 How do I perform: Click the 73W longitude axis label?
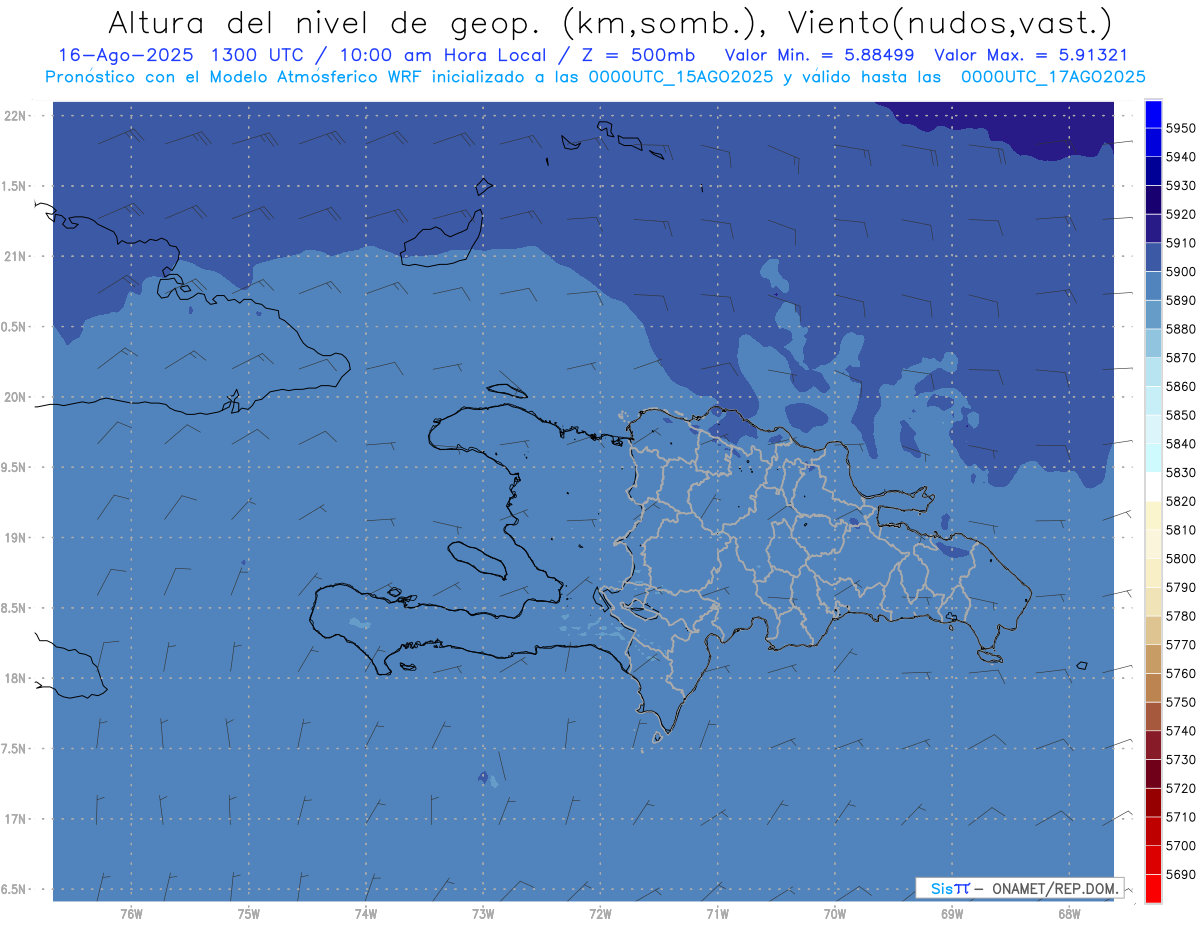click(x=483, y=913)
